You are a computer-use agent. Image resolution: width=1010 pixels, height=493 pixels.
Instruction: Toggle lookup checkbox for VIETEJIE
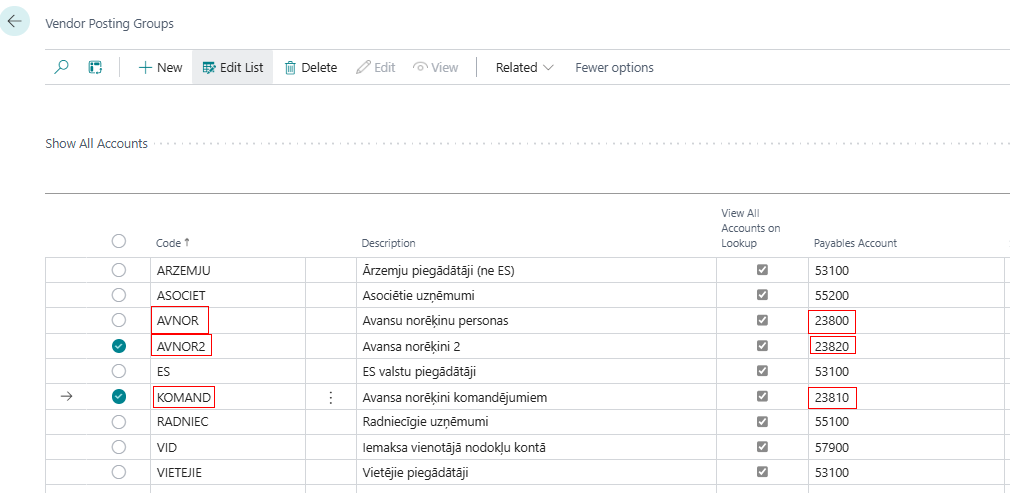point(763,472)
